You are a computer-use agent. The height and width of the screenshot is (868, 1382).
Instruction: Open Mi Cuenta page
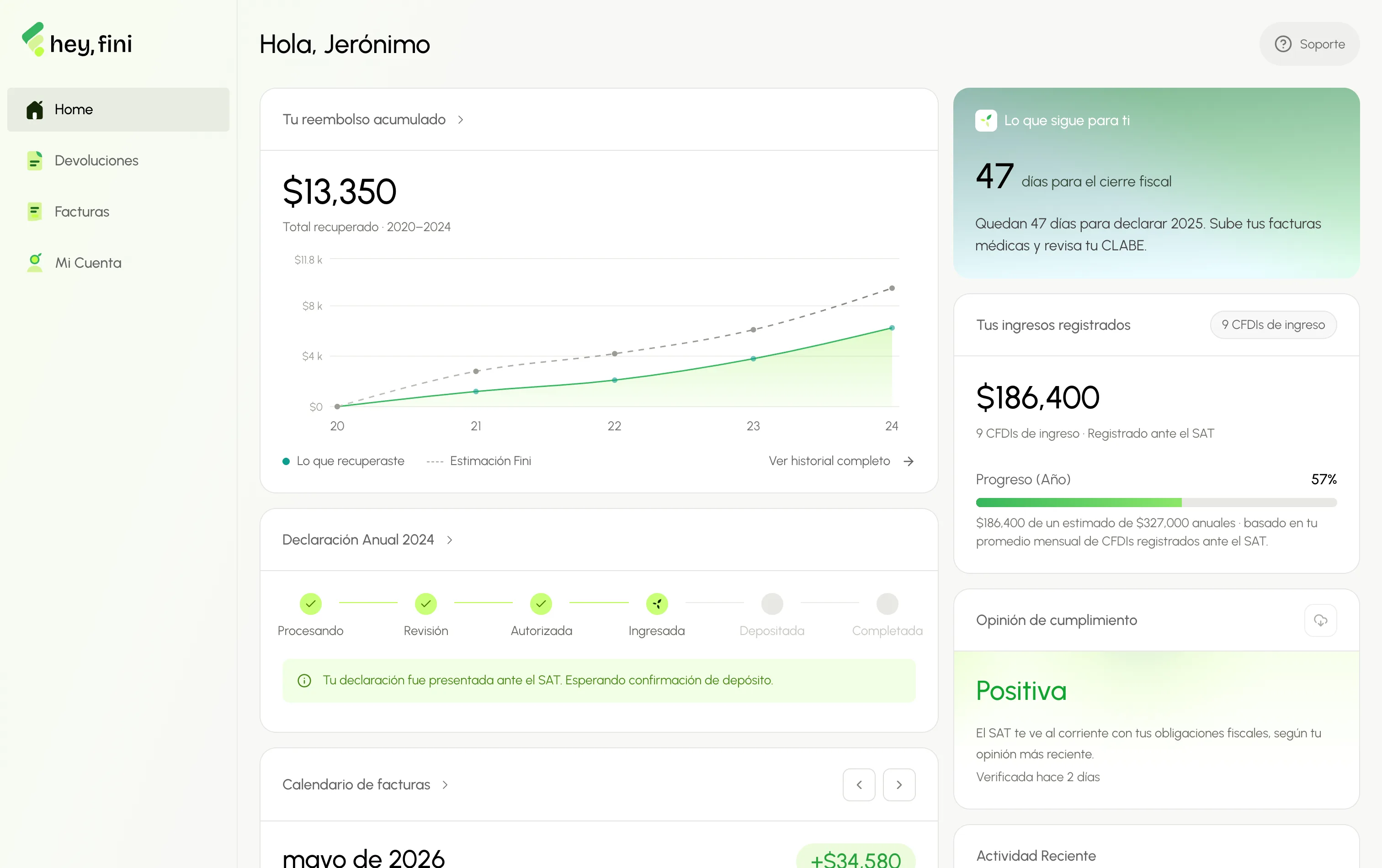[118, 263]
